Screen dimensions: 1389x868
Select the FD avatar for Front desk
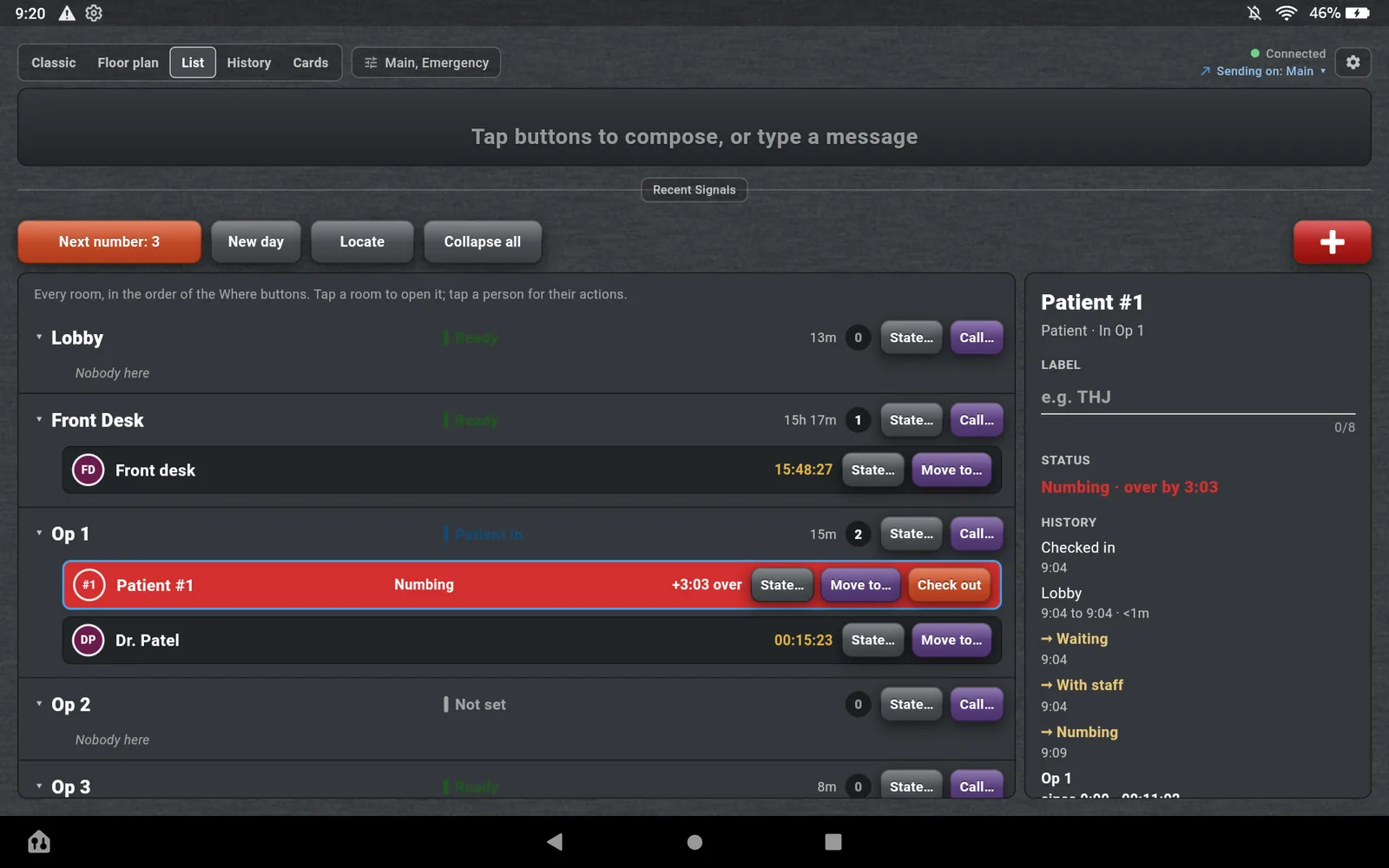coord(88,470)
